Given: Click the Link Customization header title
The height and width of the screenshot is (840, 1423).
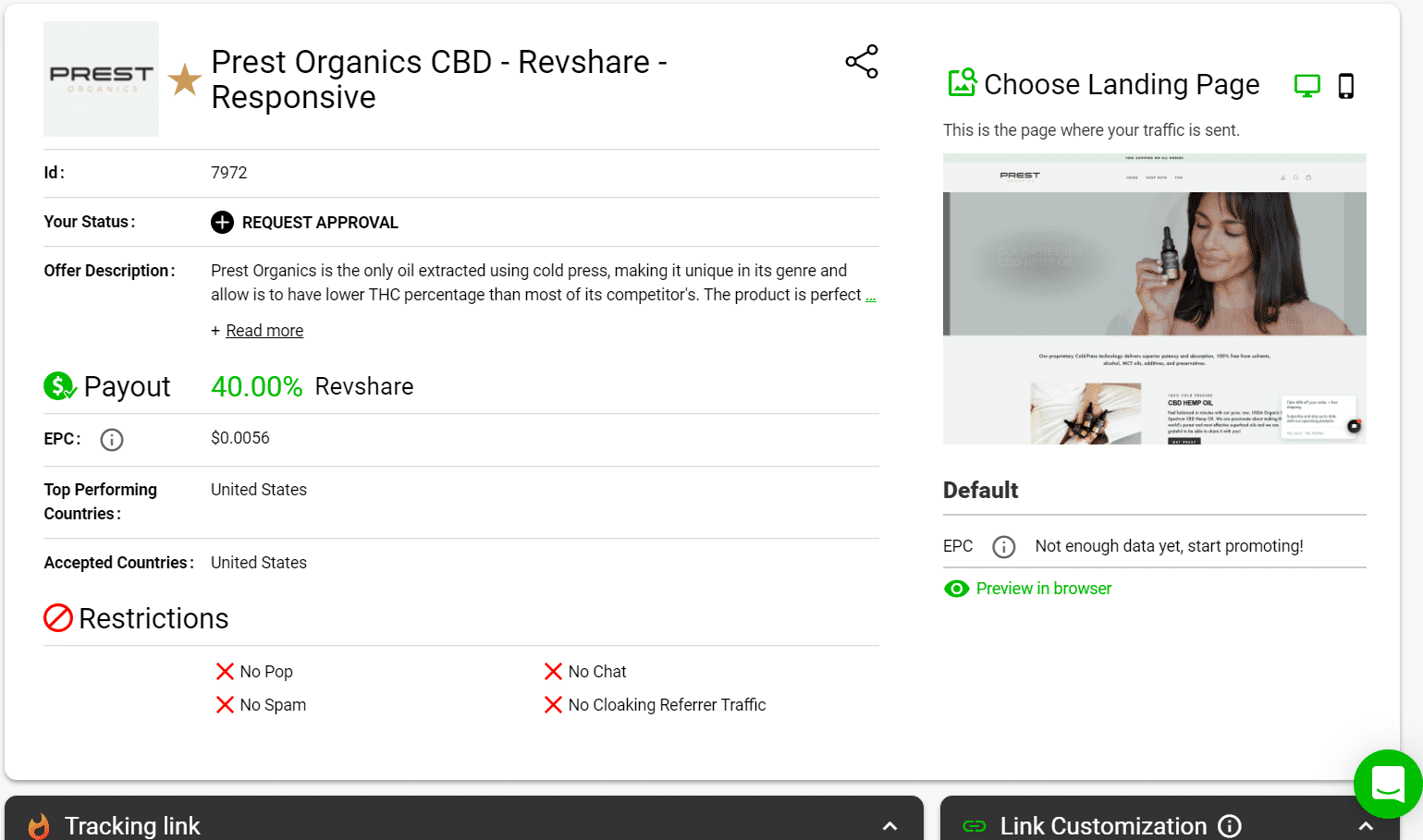Looking at the screenshot, I should (1102, 825).
